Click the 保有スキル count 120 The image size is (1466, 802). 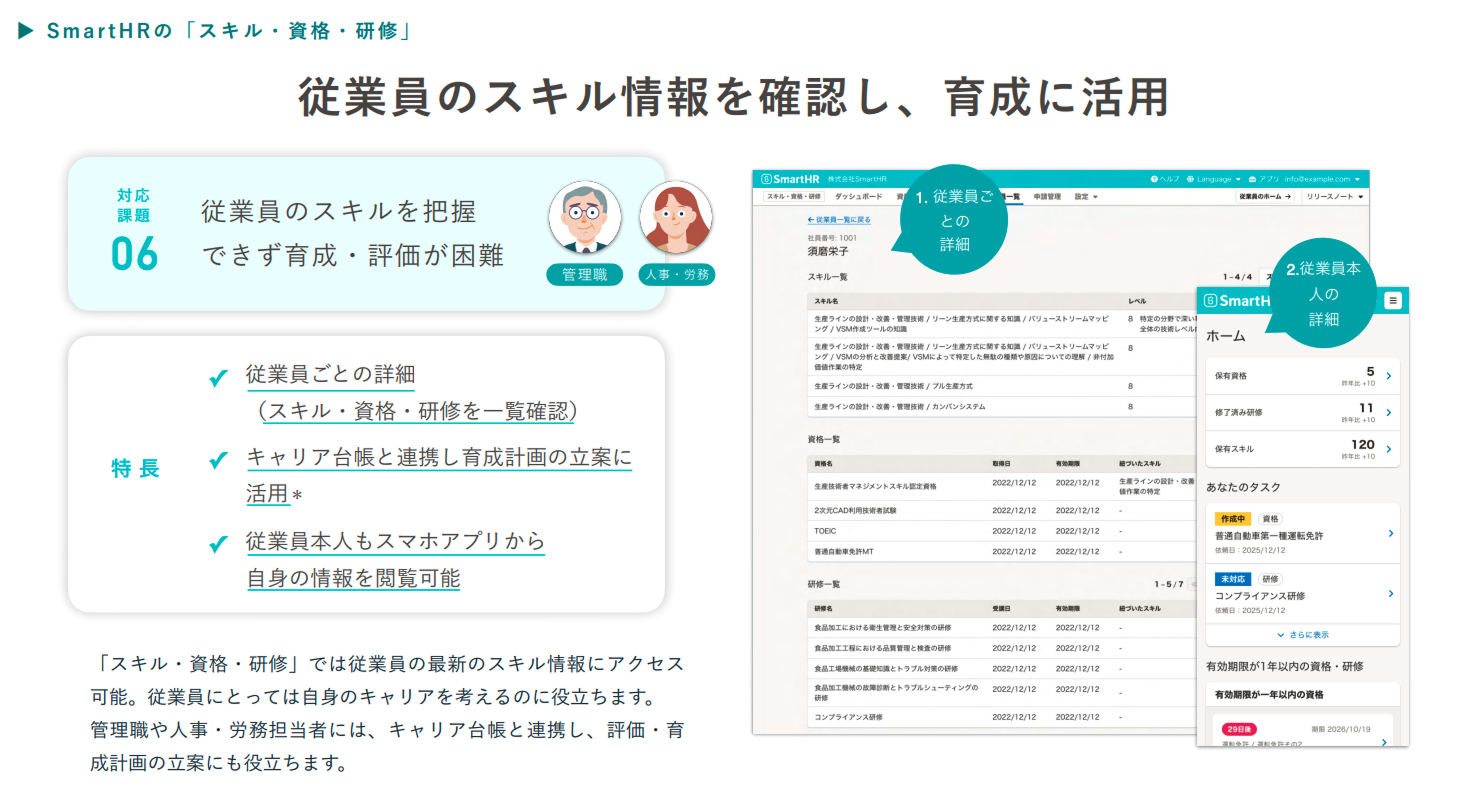tap(1362, 444)
